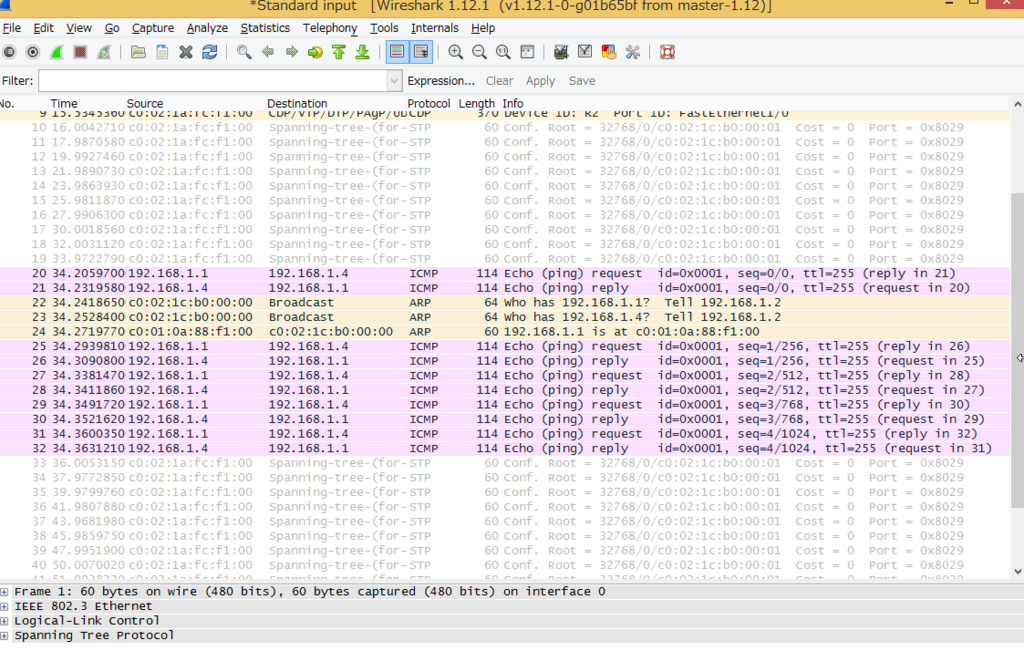Image resolution: width=1024 pixels, height=661 pixels.
Task: Zoom in on packet list text
Action: coord(456,52)
